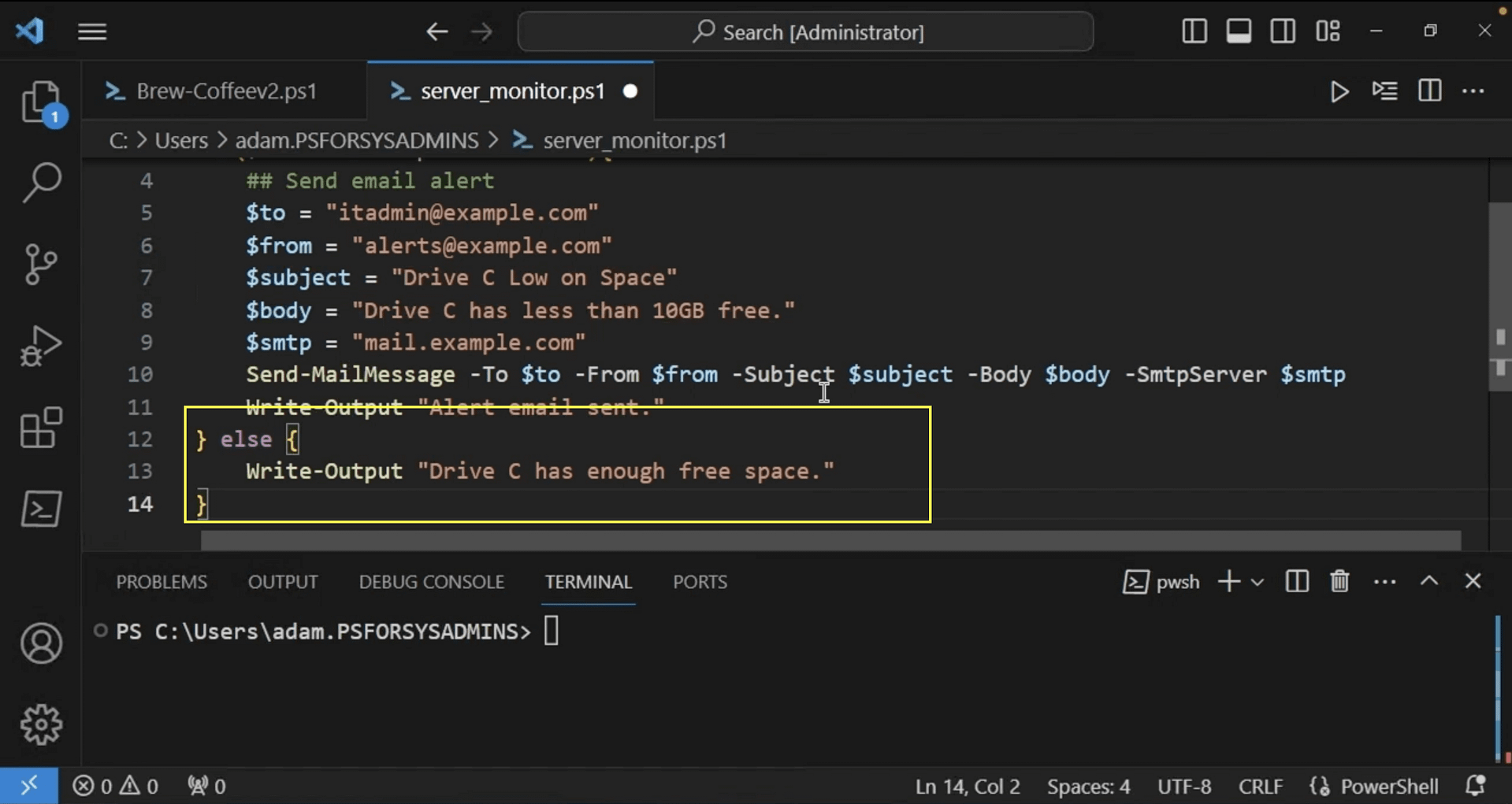Open Go to Line via Ln 14, Col 2
The image size is (1512, 804).
968,786
